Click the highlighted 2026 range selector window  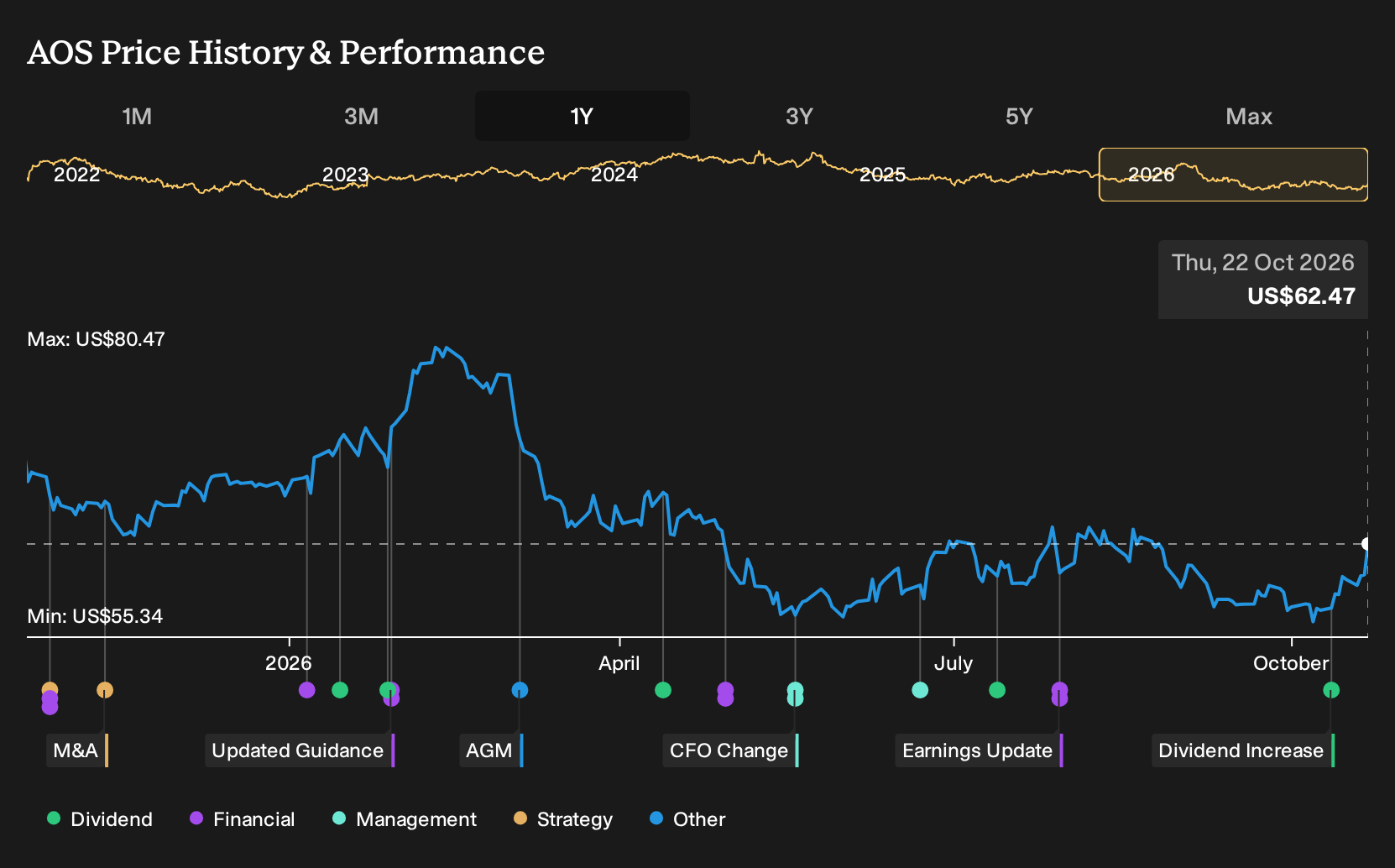pos(1233,175)
